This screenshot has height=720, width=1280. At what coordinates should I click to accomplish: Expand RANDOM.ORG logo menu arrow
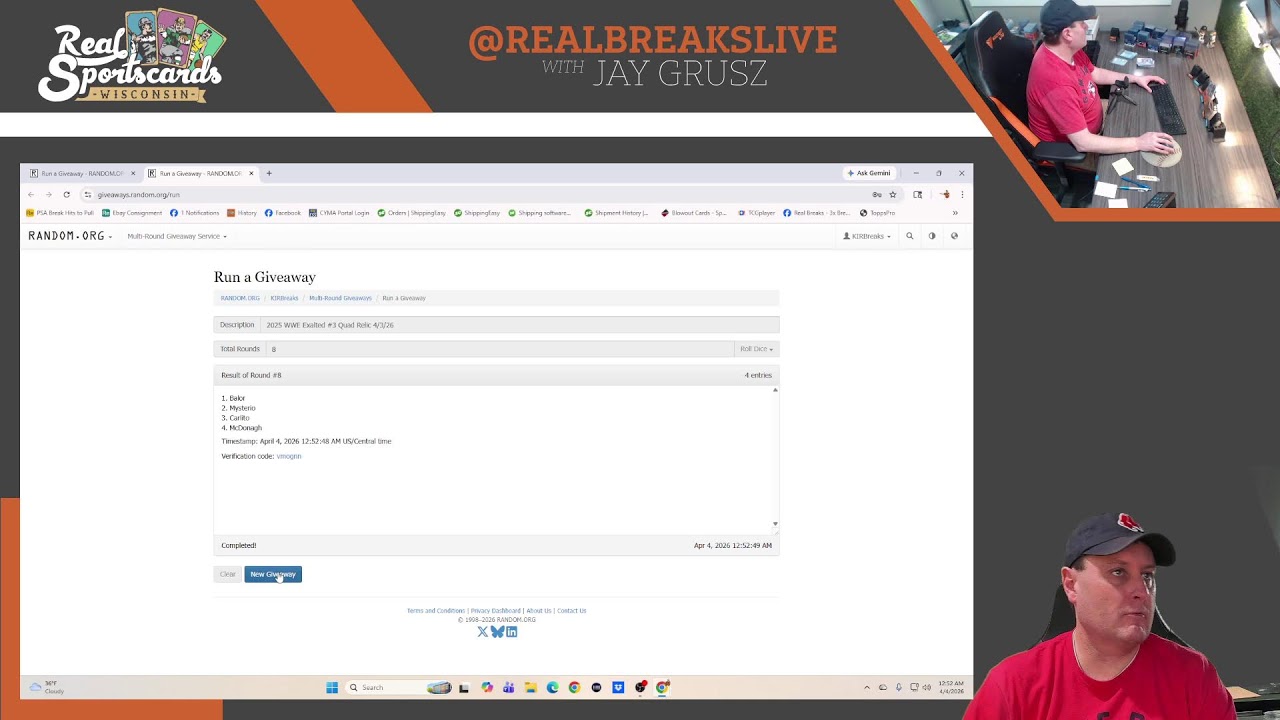[110, 237]
